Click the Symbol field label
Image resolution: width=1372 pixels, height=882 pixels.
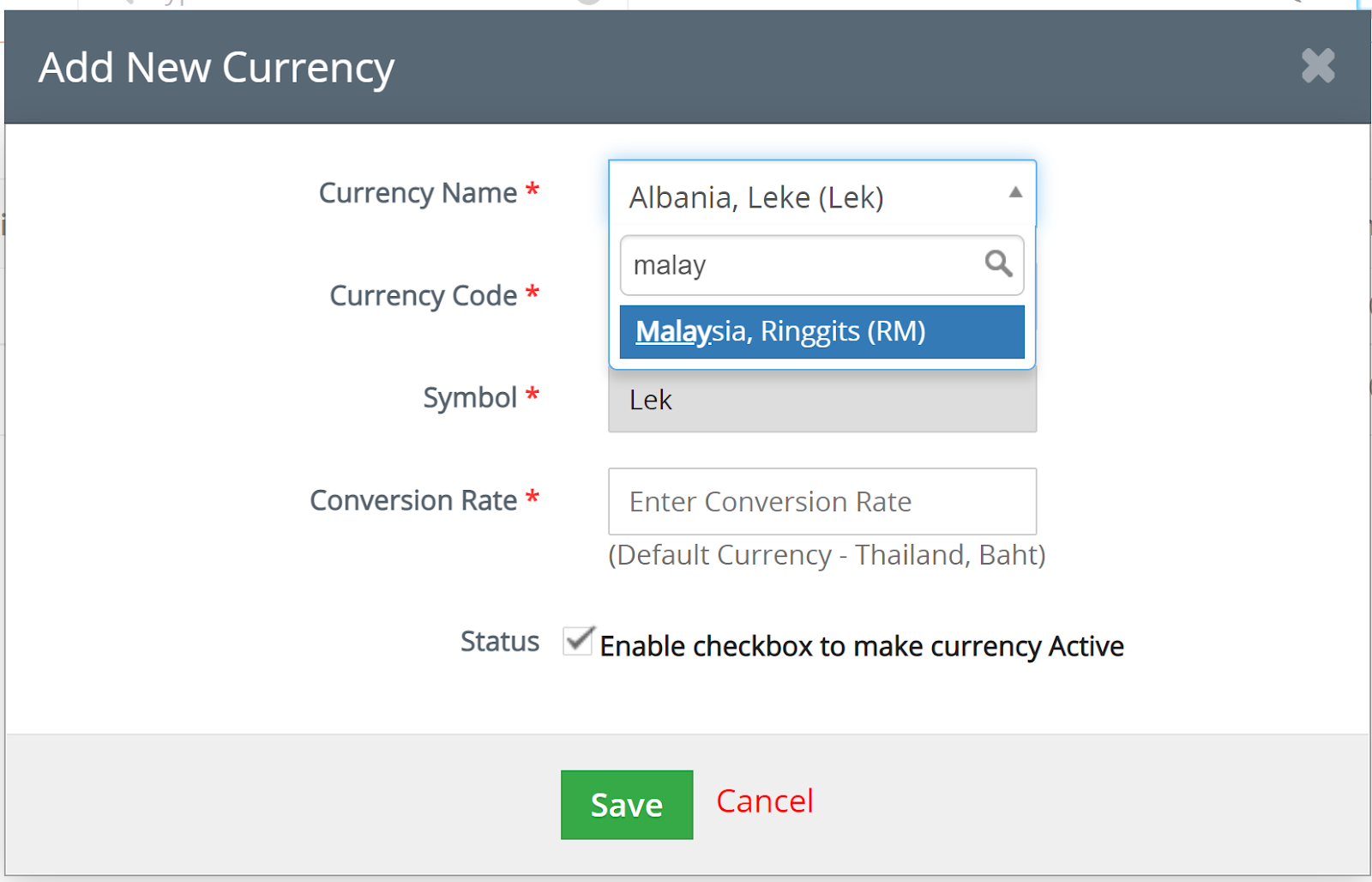469,398
